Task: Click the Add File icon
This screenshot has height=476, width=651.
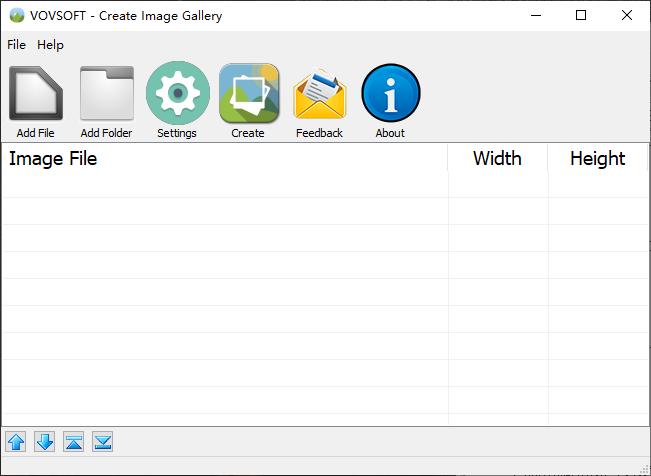Action: (36, 93)
